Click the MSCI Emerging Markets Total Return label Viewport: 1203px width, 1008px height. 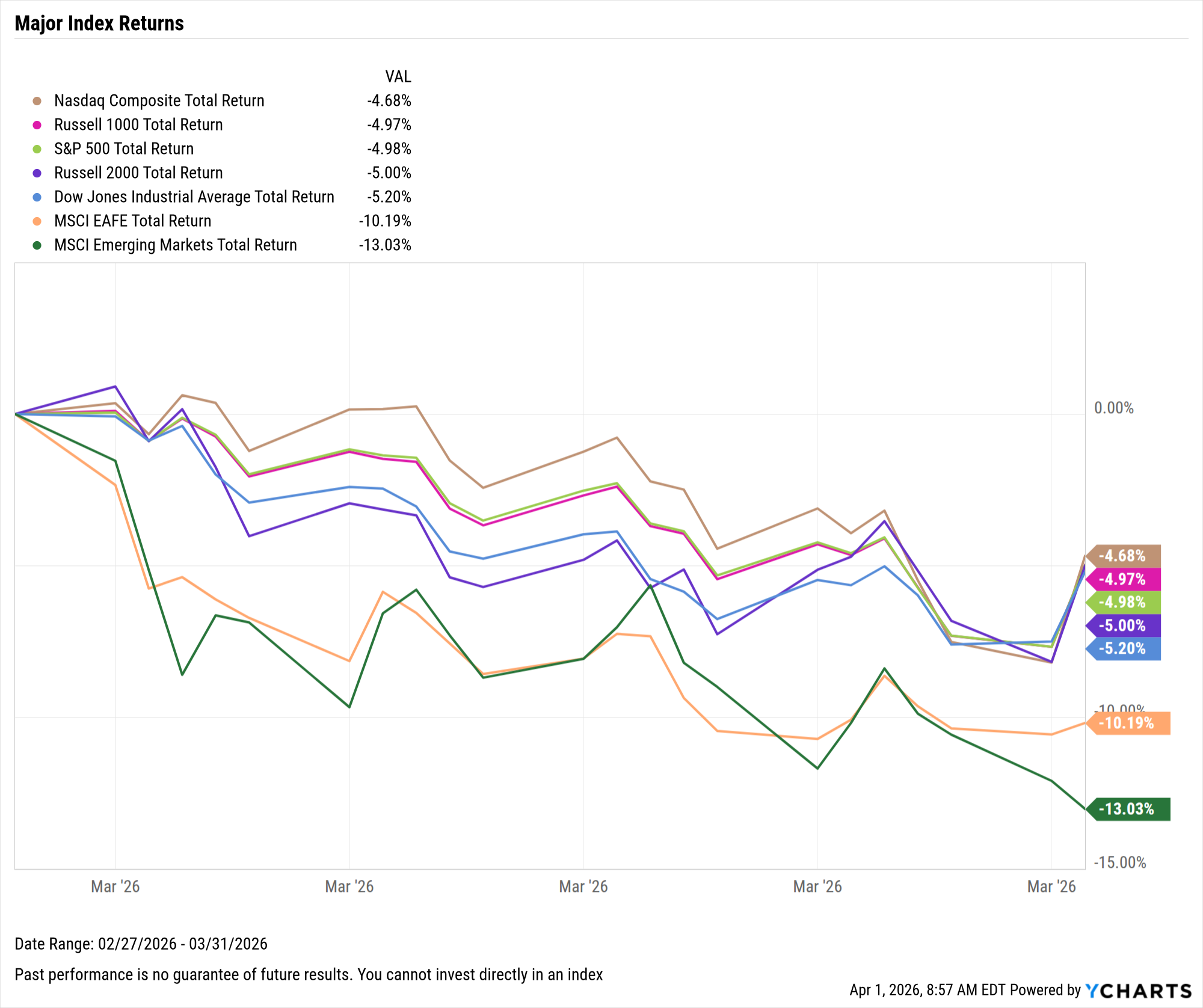point(175,245)
